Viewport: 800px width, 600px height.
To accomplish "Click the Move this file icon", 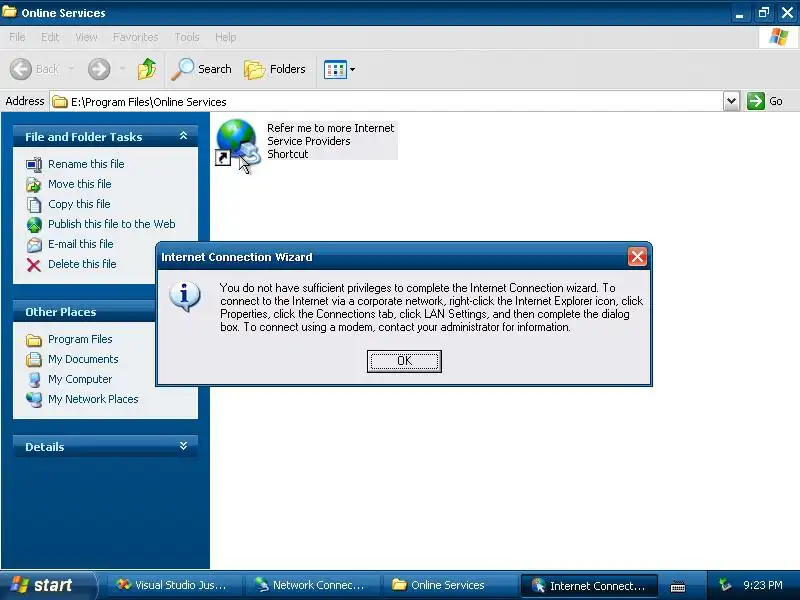I will [34, 185].
